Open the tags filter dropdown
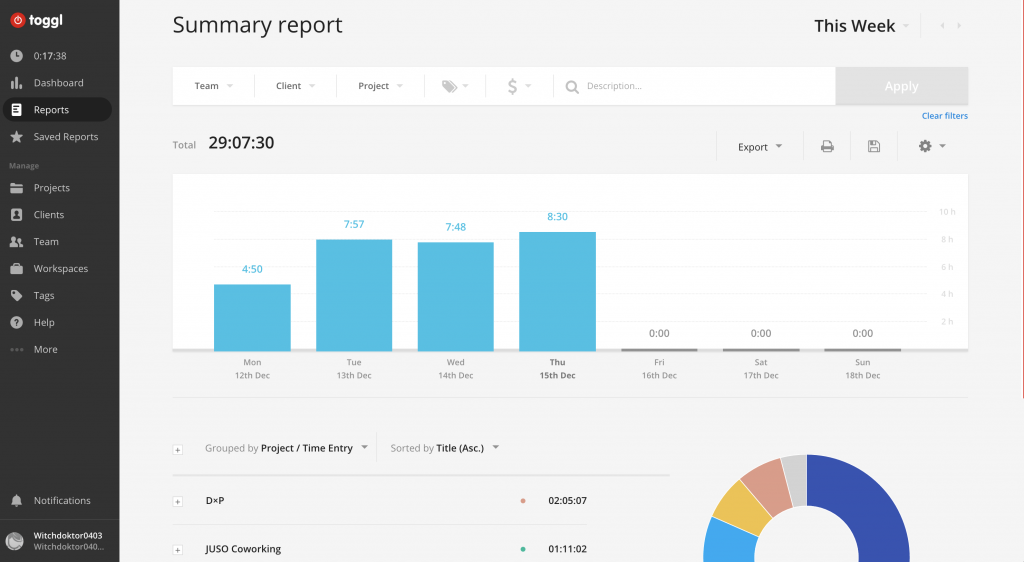 click(455, 86)
